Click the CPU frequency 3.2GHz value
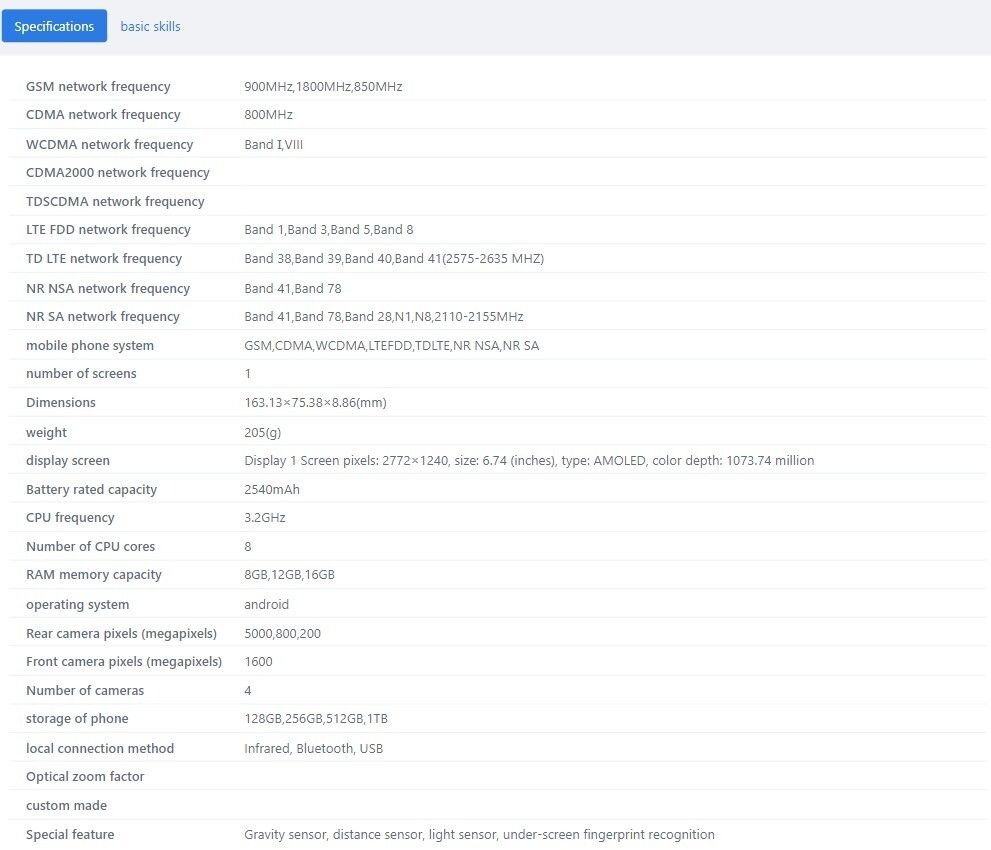This screenshot has height=850, width=991. pos(264,518)
